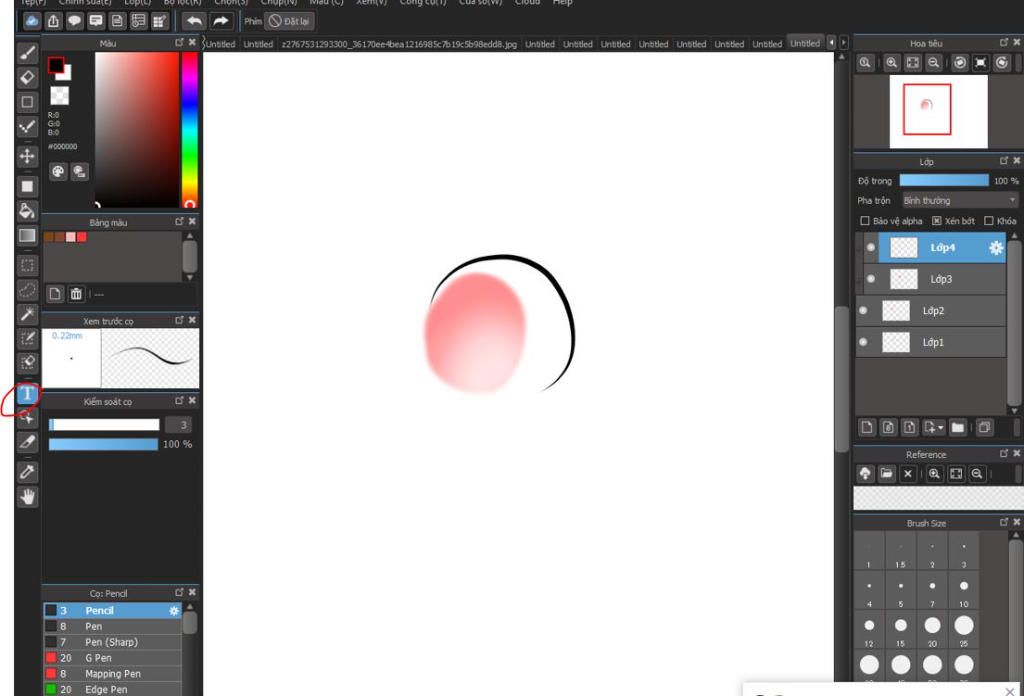Open the Cloud menu

pyautogui.click(x=527, y=3)
